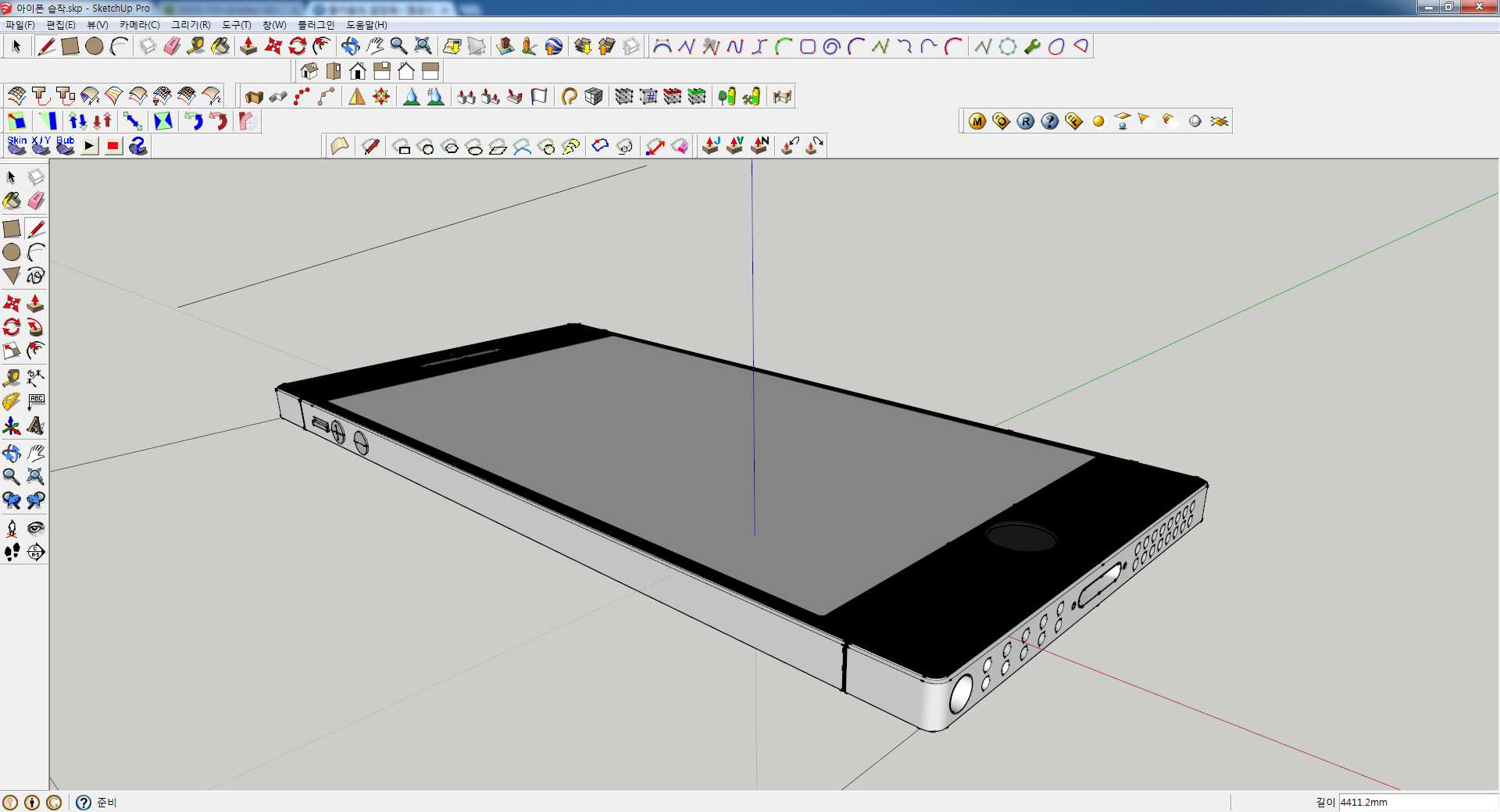Select the 3D Text tool
This screenshot has width=1500, height=812.
tap(36, 426)
